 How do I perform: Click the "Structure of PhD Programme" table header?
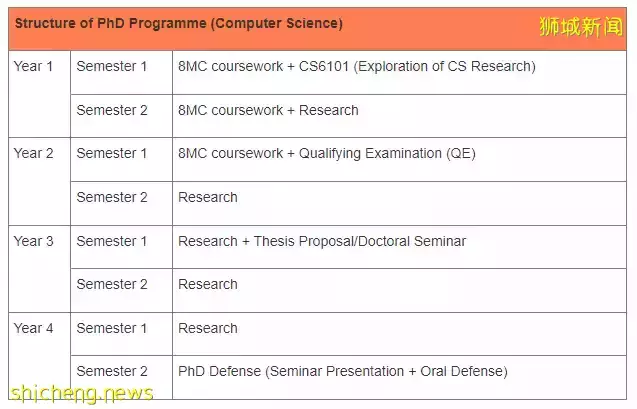178,23
